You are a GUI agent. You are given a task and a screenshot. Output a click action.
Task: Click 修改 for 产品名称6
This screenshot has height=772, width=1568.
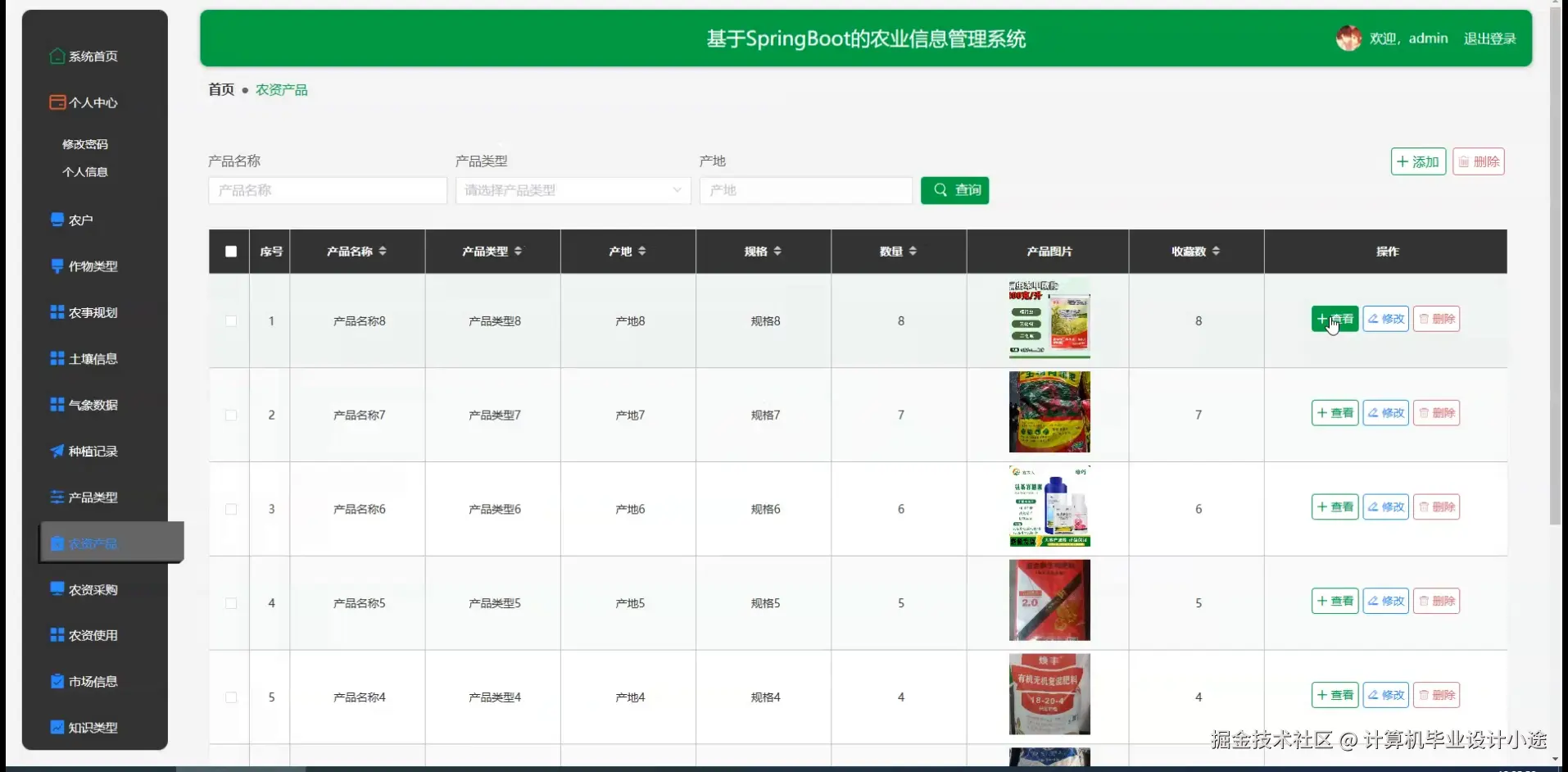click(1385, 506)
